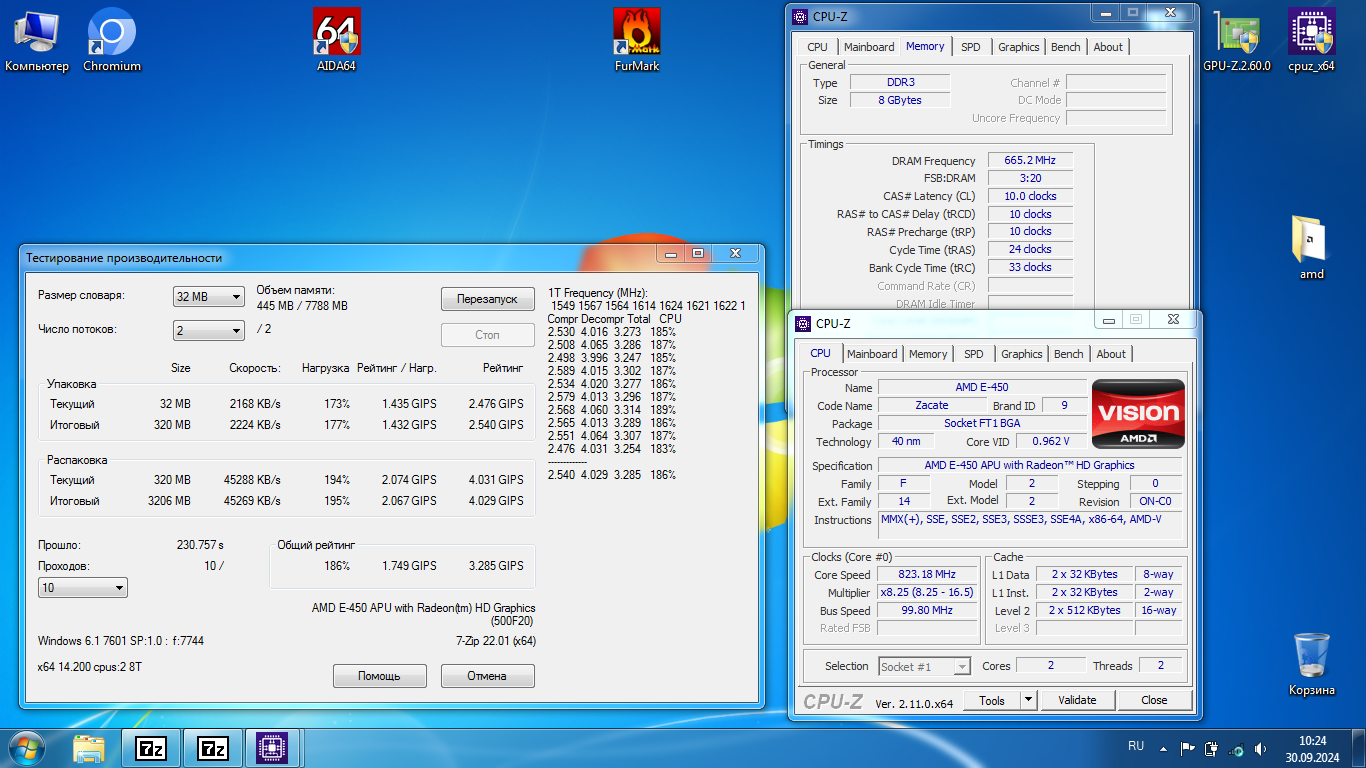Screen dimensions: 1366x768
Task: Switch to Bench tab in front CPU-Z window
Action: 1069,354
